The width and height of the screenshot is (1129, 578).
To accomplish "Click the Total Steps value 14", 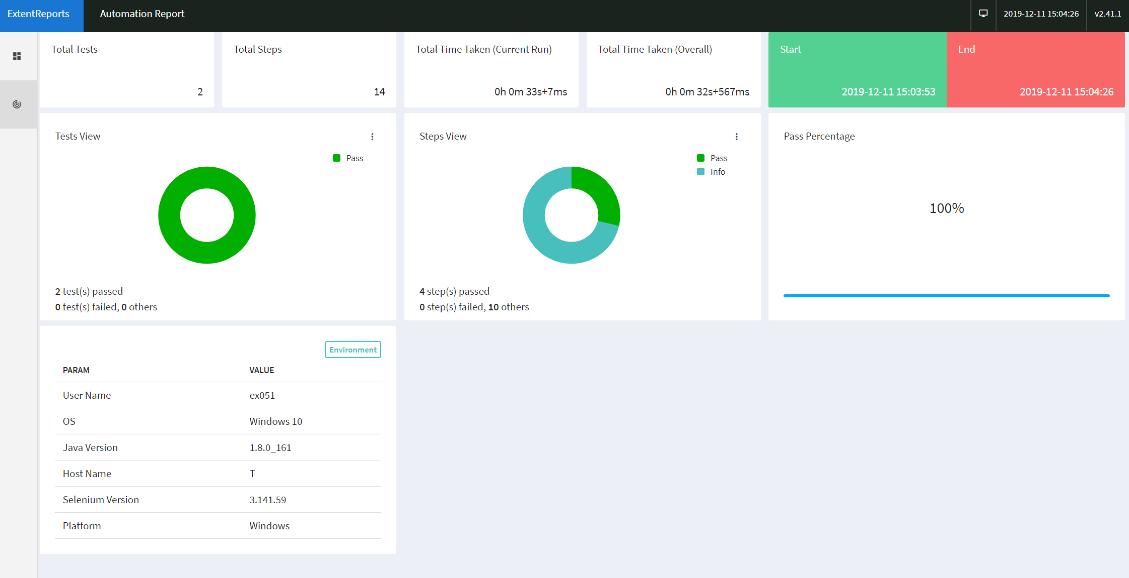I will [379, 91].
